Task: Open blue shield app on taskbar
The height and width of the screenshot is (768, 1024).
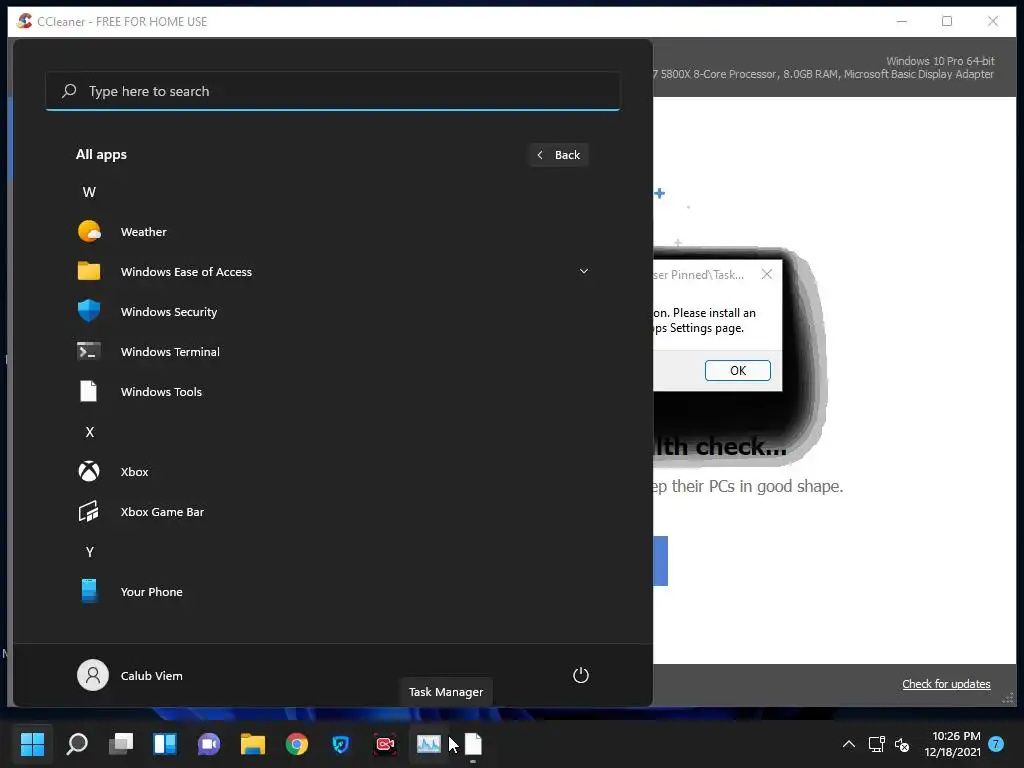Action: point(340,744)
